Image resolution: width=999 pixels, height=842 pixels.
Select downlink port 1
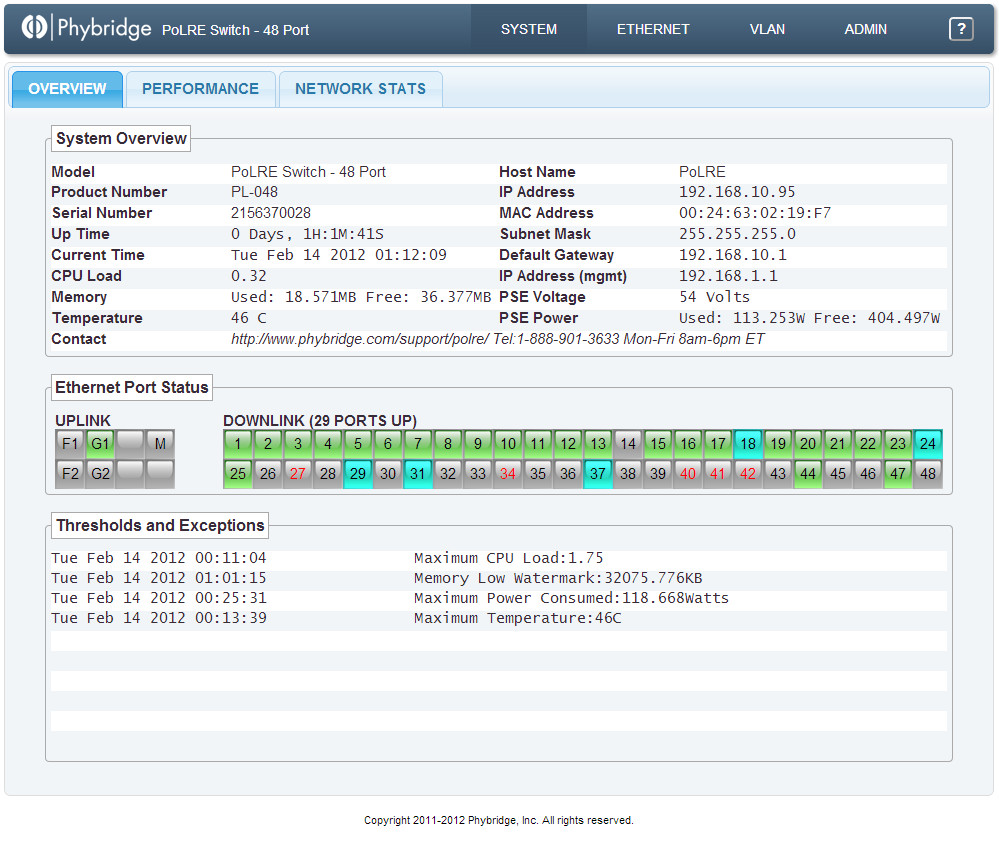(x=238, y=444)
